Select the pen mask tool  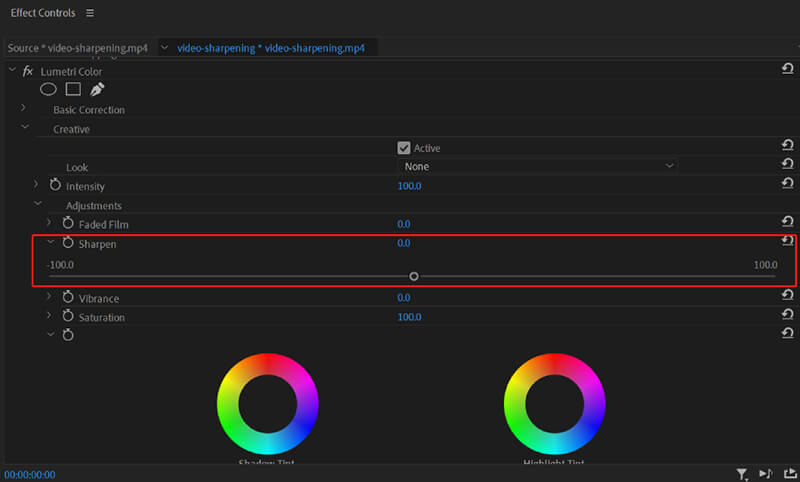97,90
